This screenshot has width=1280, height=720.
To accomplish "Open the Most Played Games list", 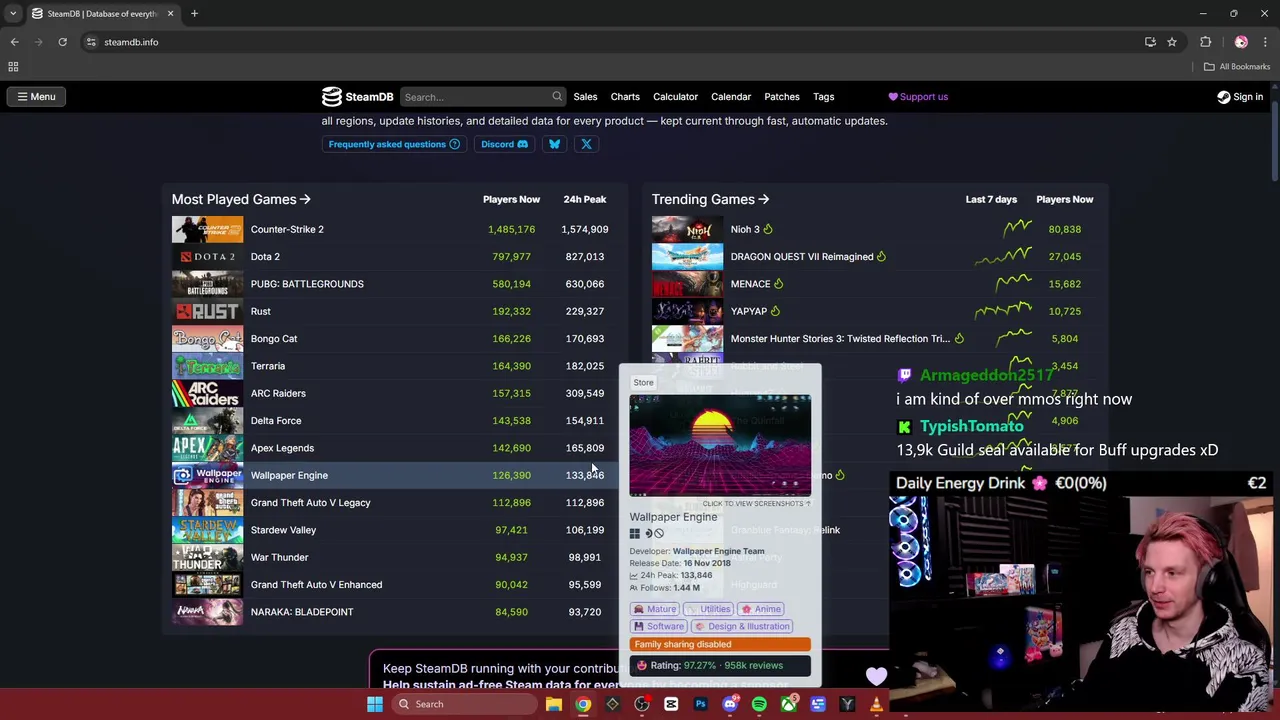I will tap(241, 199).
